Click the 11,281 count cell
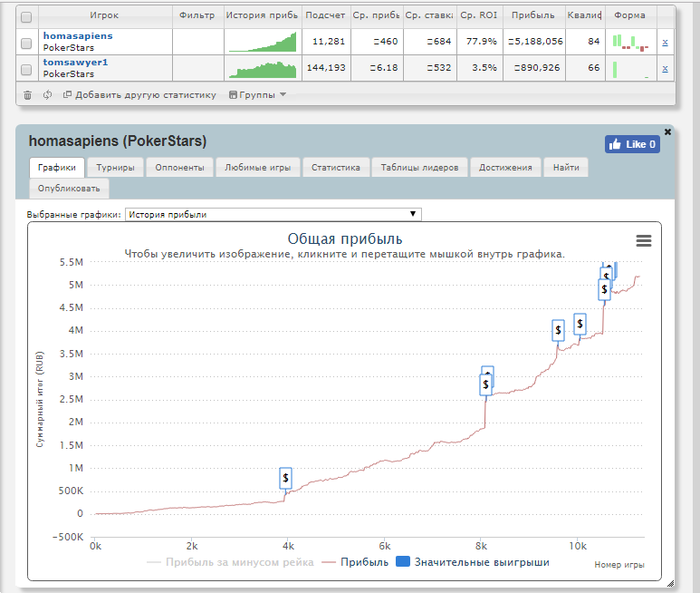700x593 pixels. (x=328, y=42)
